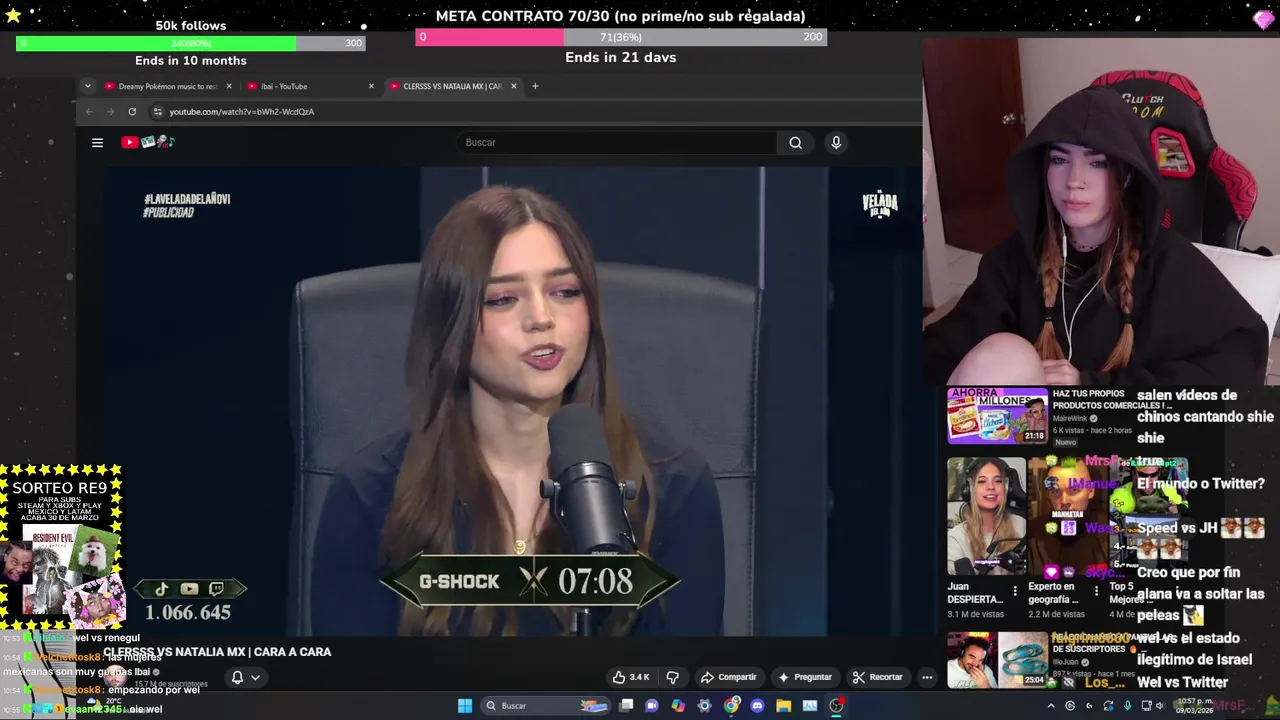This screenshot has height=720, width=1280.
Task: Open volume control from the system tray
Action: [1160, 706]
